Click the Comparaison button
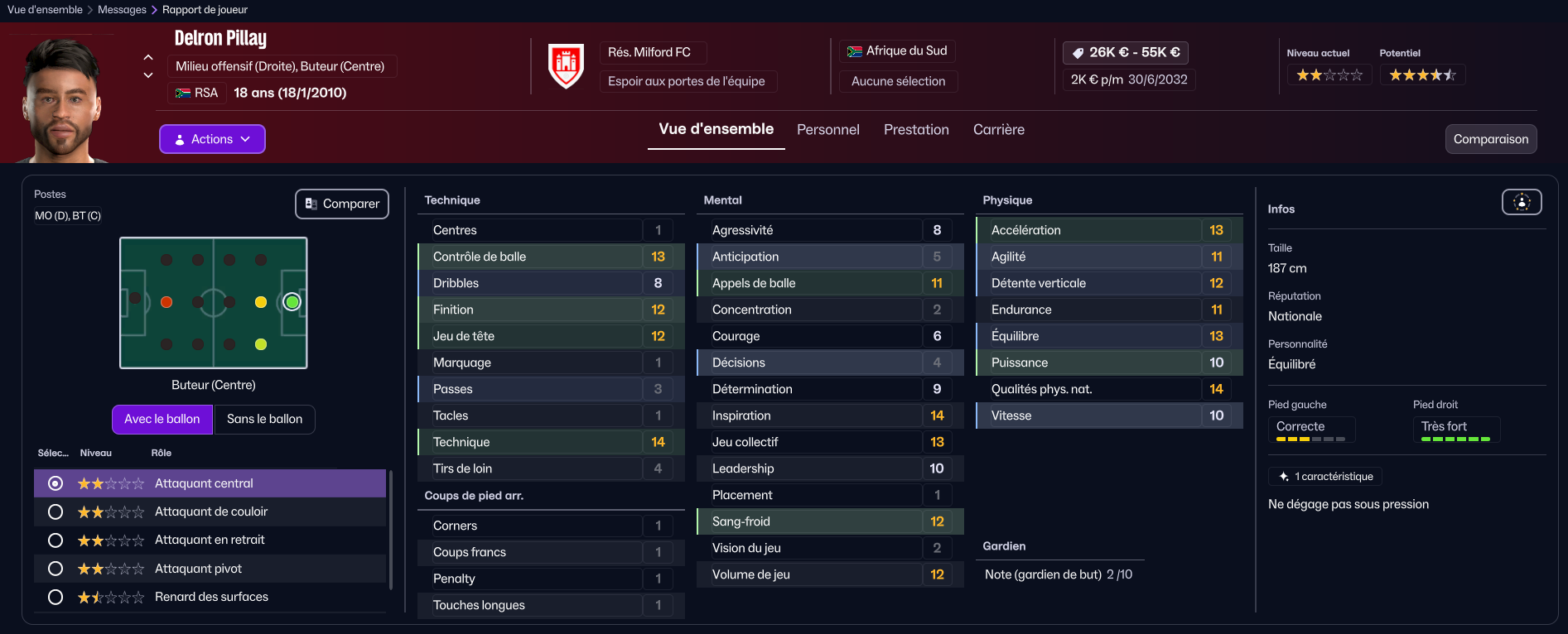Viewport: 1568px width, 634px height. point(1490,139)
